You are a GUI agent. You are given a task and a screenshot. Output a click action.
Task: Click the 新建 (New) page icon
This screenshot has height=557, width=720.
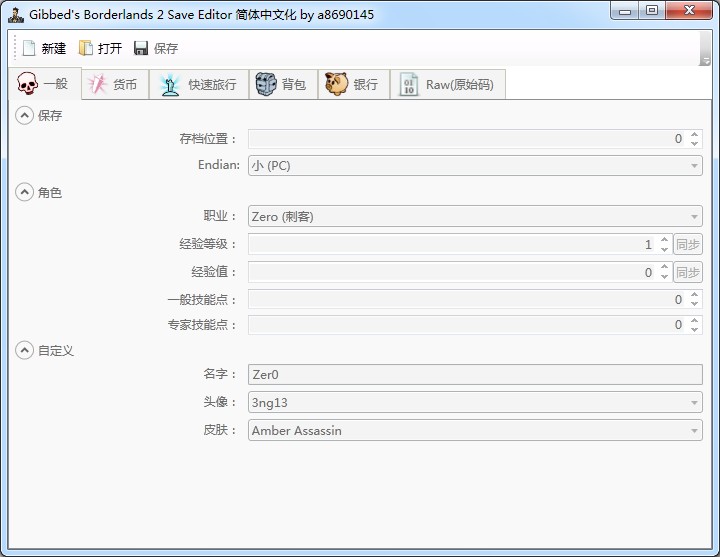(x=29, y=48)
